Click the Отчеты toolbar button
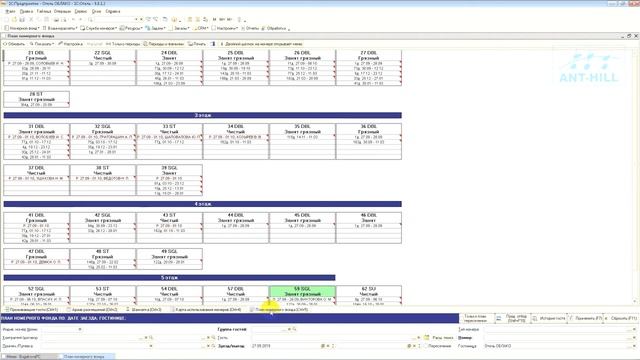Image resolution: width=640 pixels, height=360 pixels. (250, 28)
